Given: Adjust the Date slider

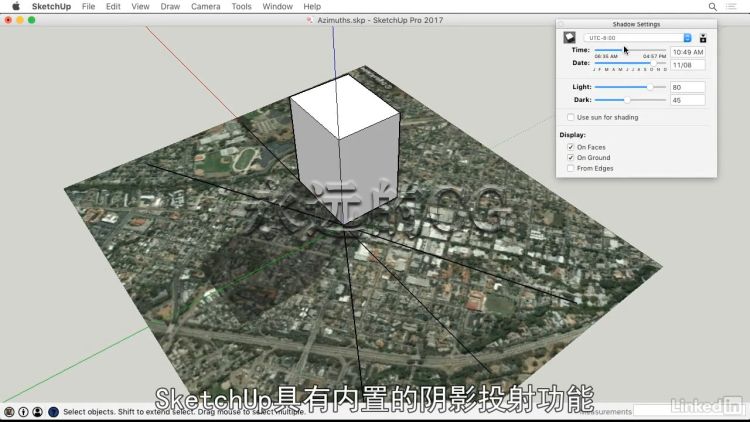Looking at the screenshot, I should (x=630, y=63).
